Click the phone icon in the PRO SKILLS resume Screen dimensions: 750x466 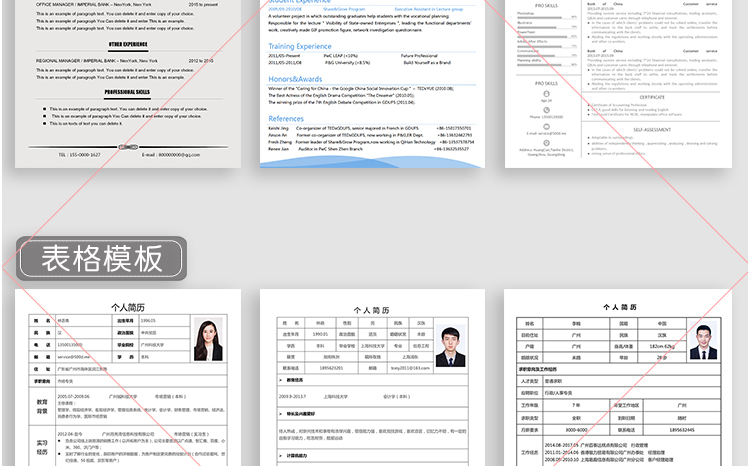546,110
